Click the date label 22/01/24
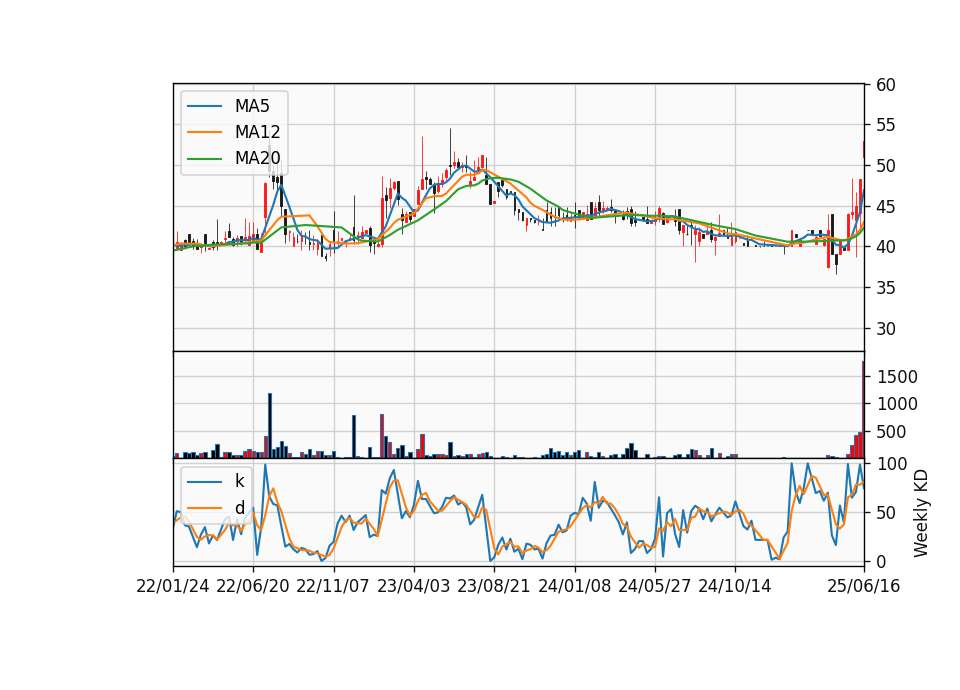This screenshot has width=960, height=690. (x=173, y=587)
